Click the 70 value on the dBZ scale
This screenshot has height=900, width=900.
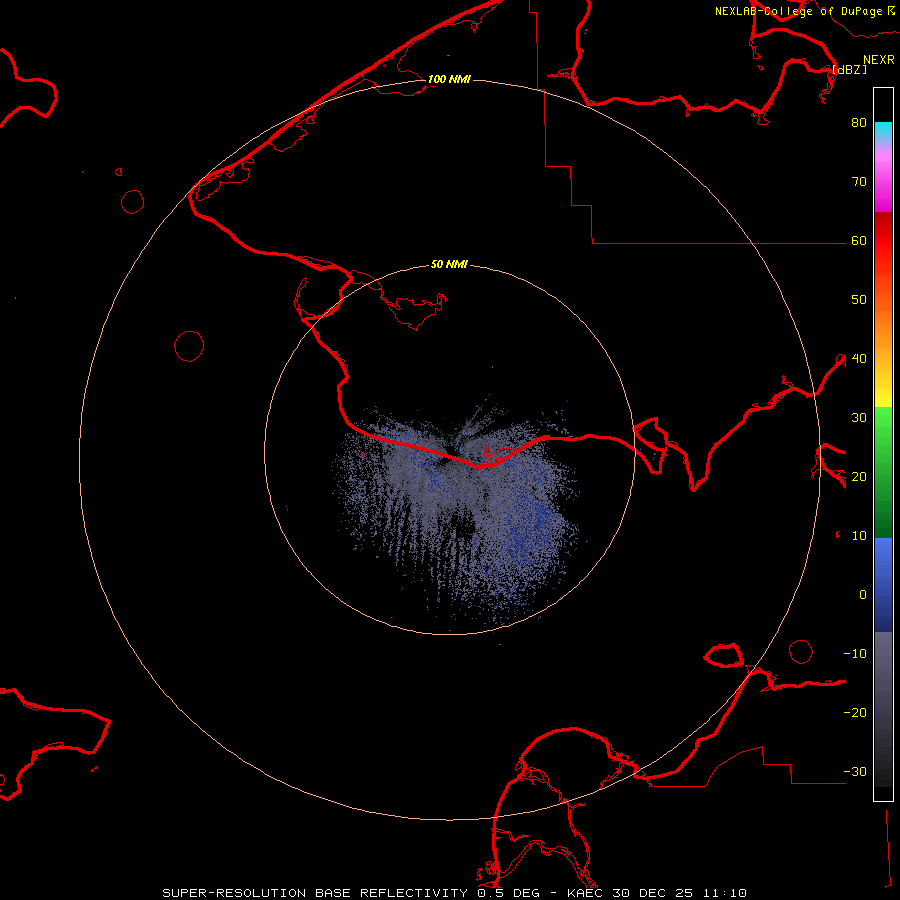pos(859,181)
